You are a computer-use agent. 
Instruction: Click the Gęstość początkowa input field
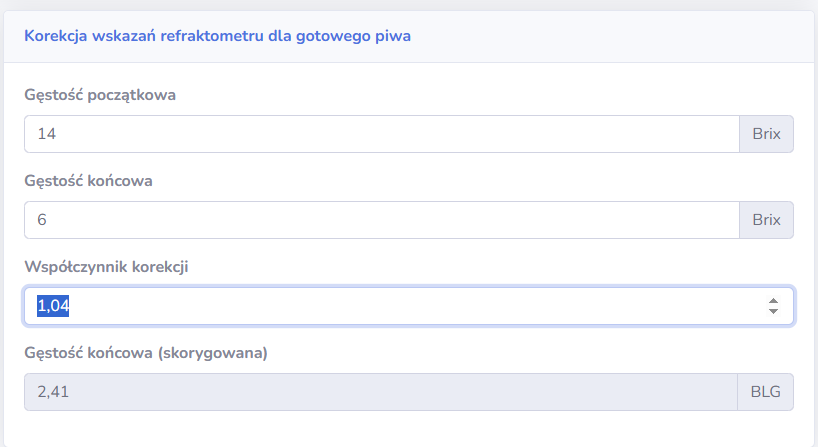380,134
